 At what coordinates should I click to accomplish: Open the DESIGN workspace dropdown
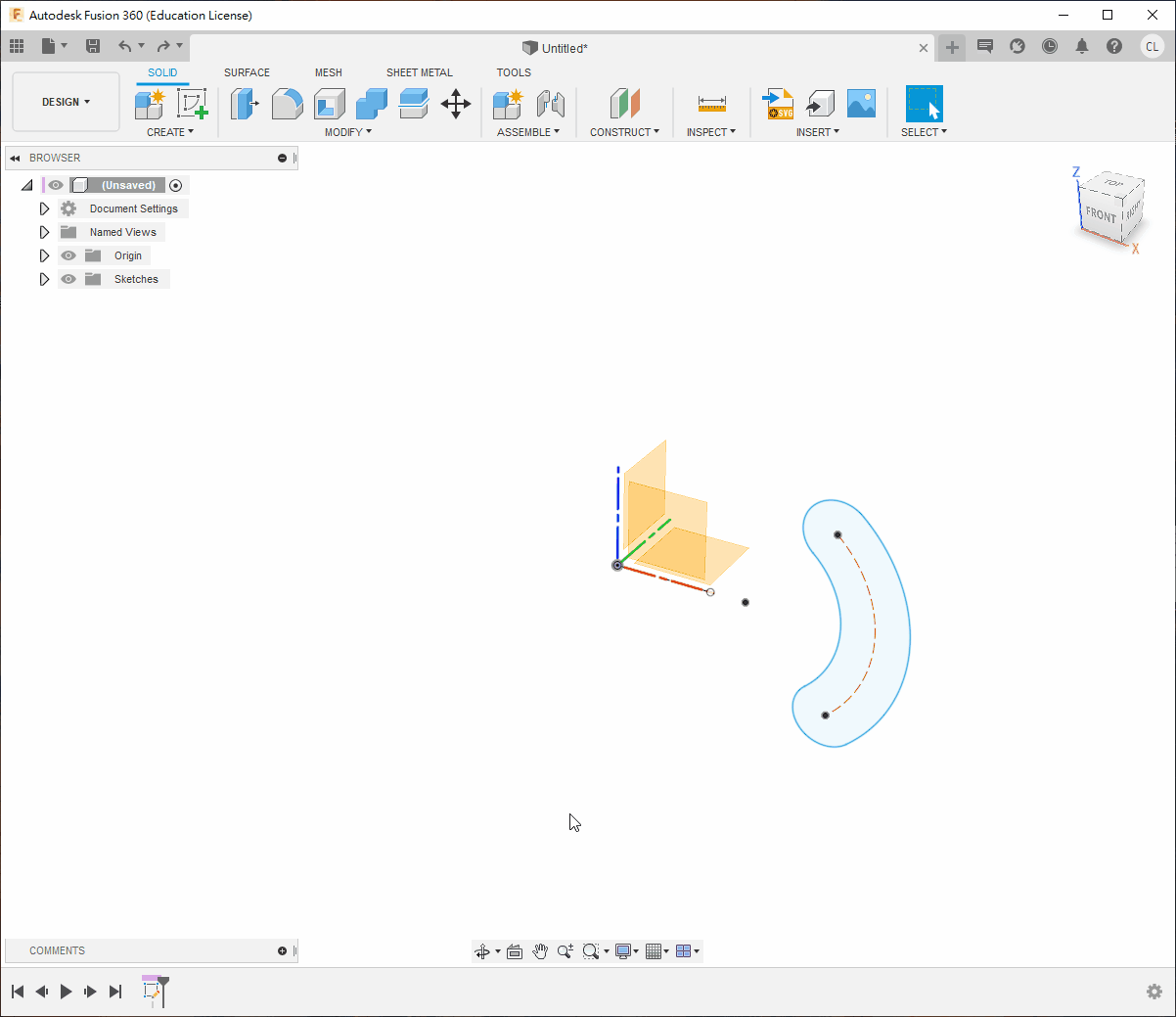coord(66,102)
